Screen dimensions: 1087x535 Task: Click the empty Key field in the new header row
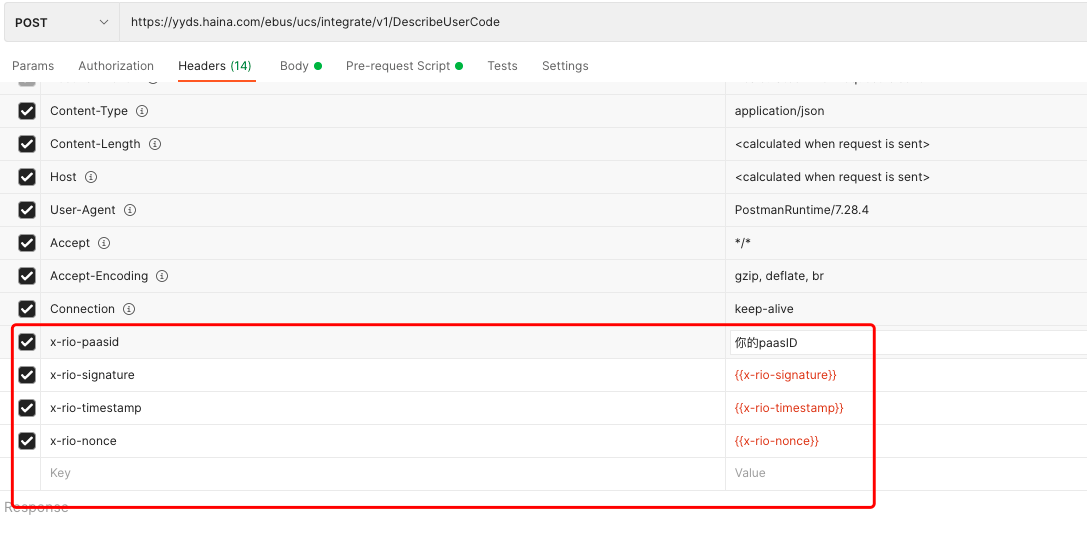pyautogui.click(x=383, y=473)
